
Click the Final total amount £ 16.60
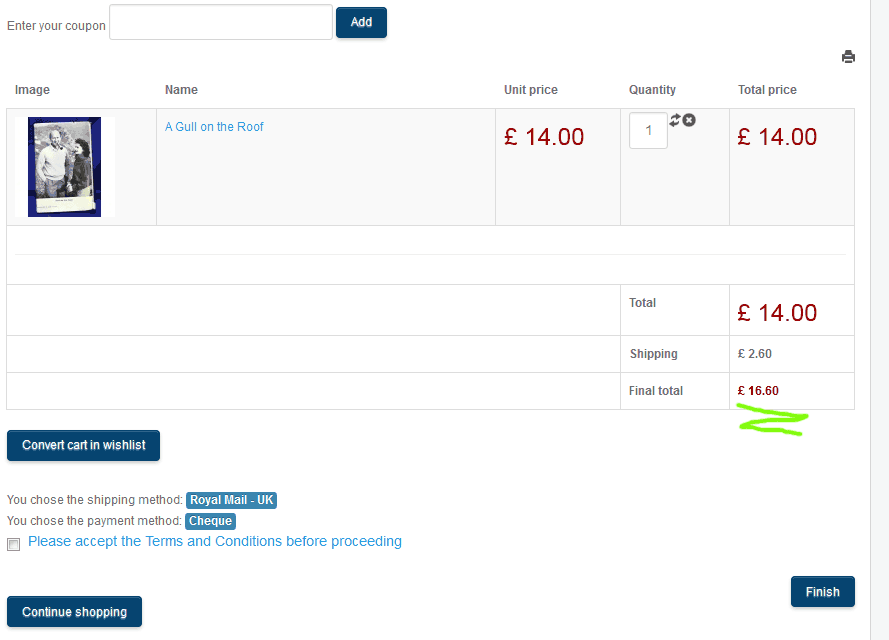coord(758,391)
